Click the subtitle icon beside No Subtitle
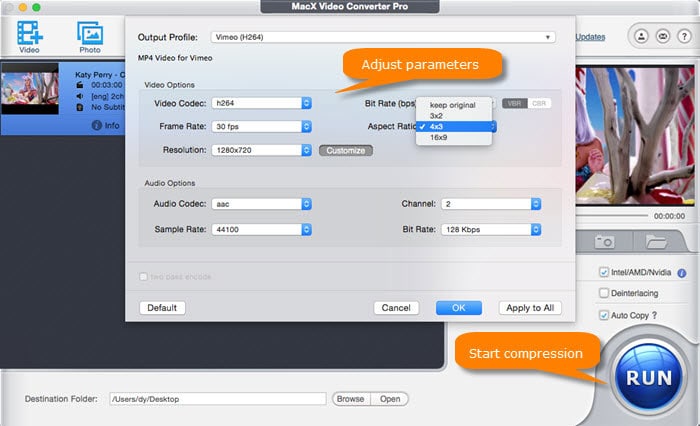 (80, 107)
